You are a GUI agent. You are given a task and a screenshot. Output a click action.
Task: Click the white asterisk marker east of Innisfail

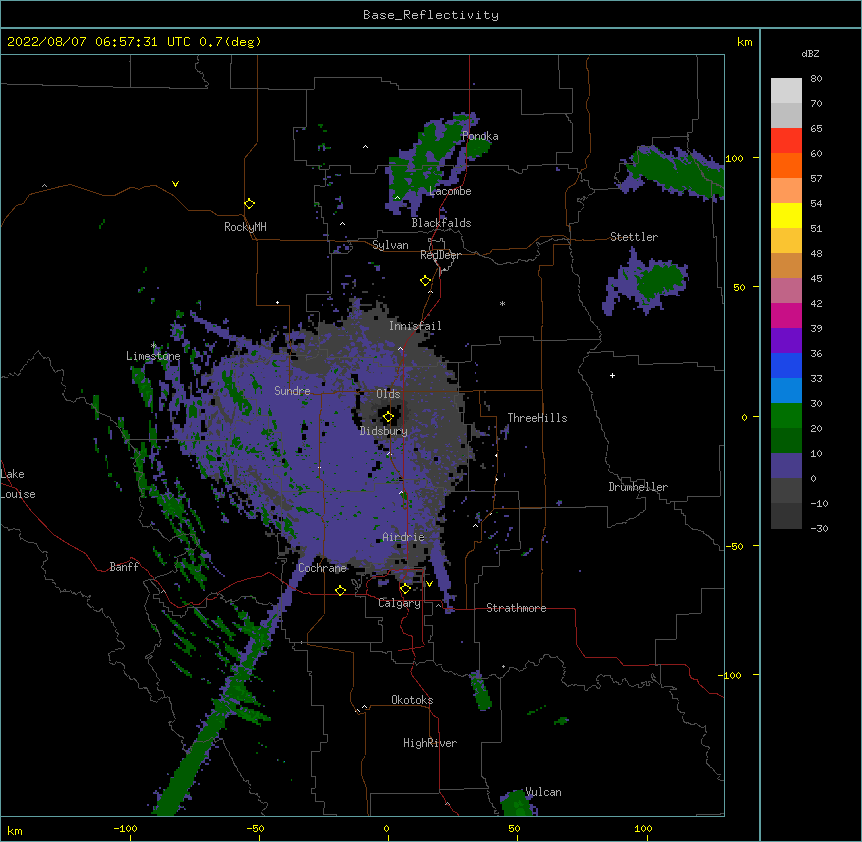(x=502, y=303)
